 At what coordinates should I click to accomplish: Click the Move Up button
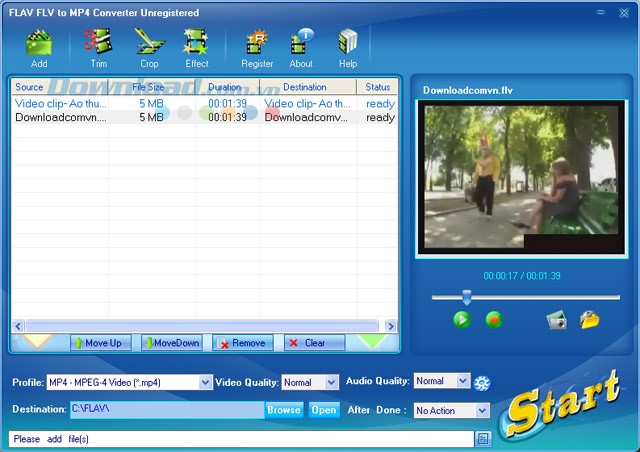point(101,343)
